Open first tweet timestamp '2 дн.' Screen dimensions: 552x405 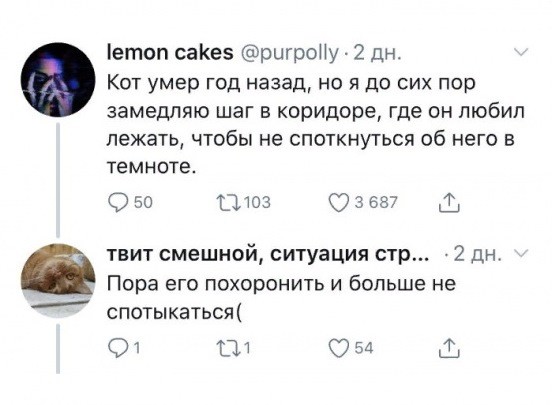[x=377, y=54]
